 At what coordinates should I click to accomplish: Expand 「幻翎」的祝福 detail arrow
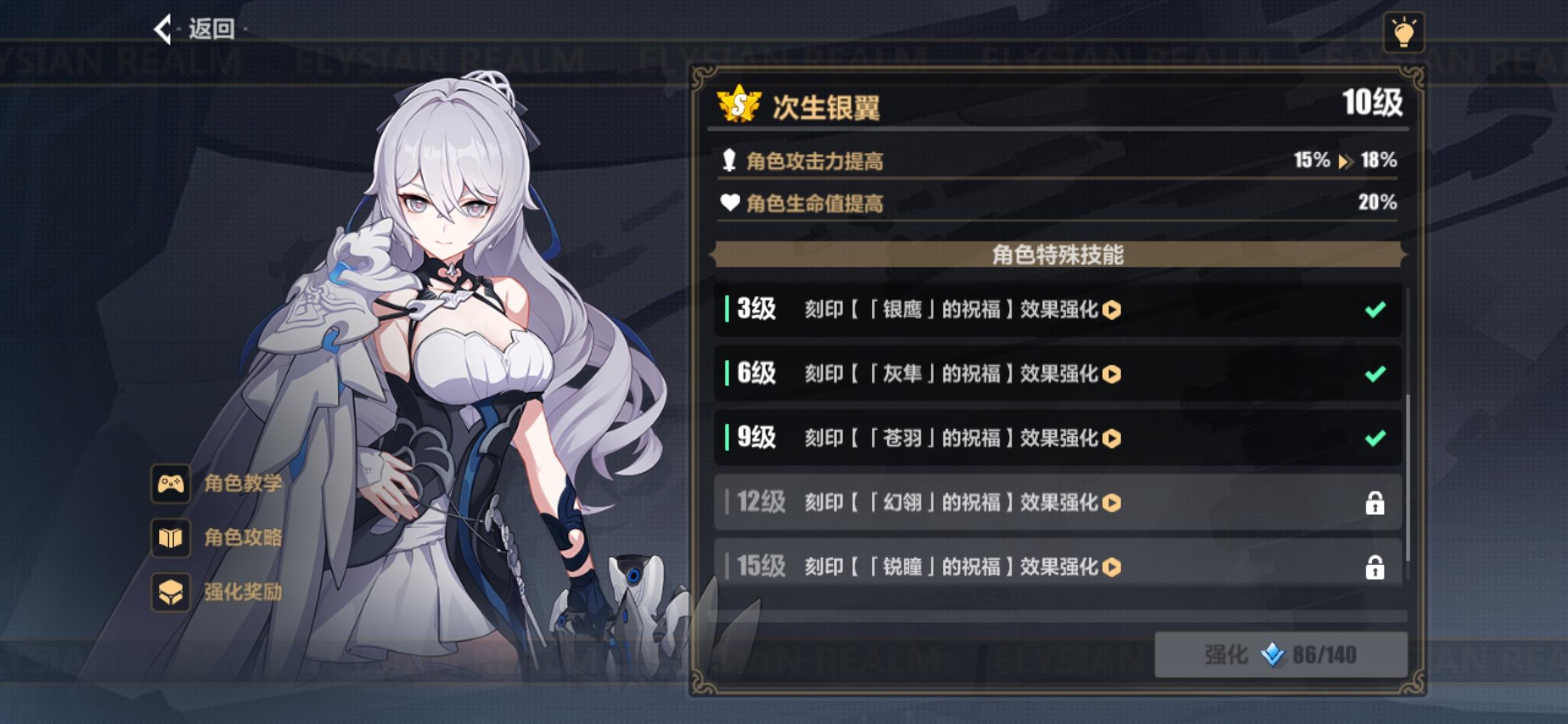pyautogui.click(x=1111, y=503)
